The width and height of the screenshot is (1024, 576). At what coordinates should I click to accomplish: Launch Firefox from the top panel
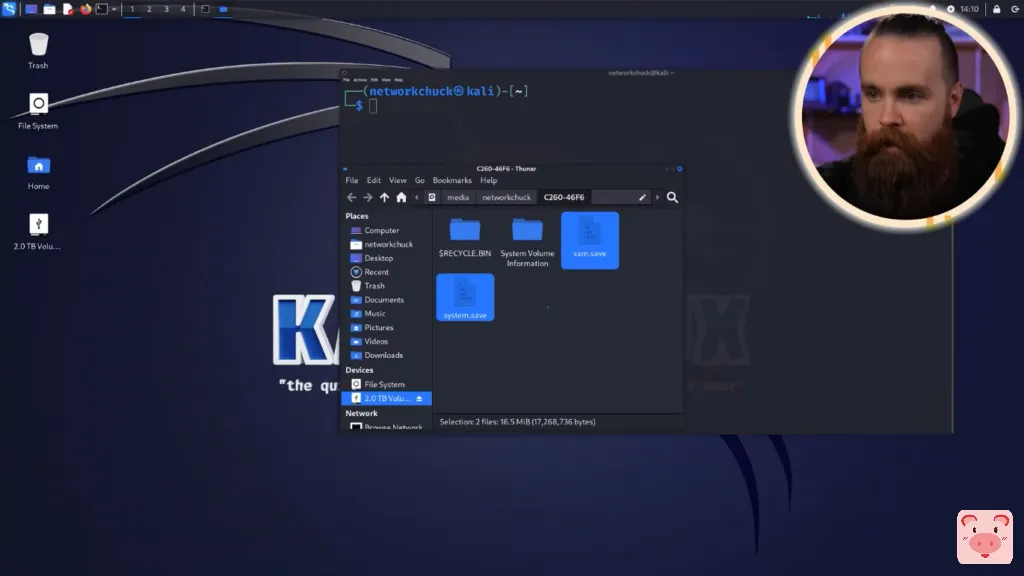[x=86, y=9]
